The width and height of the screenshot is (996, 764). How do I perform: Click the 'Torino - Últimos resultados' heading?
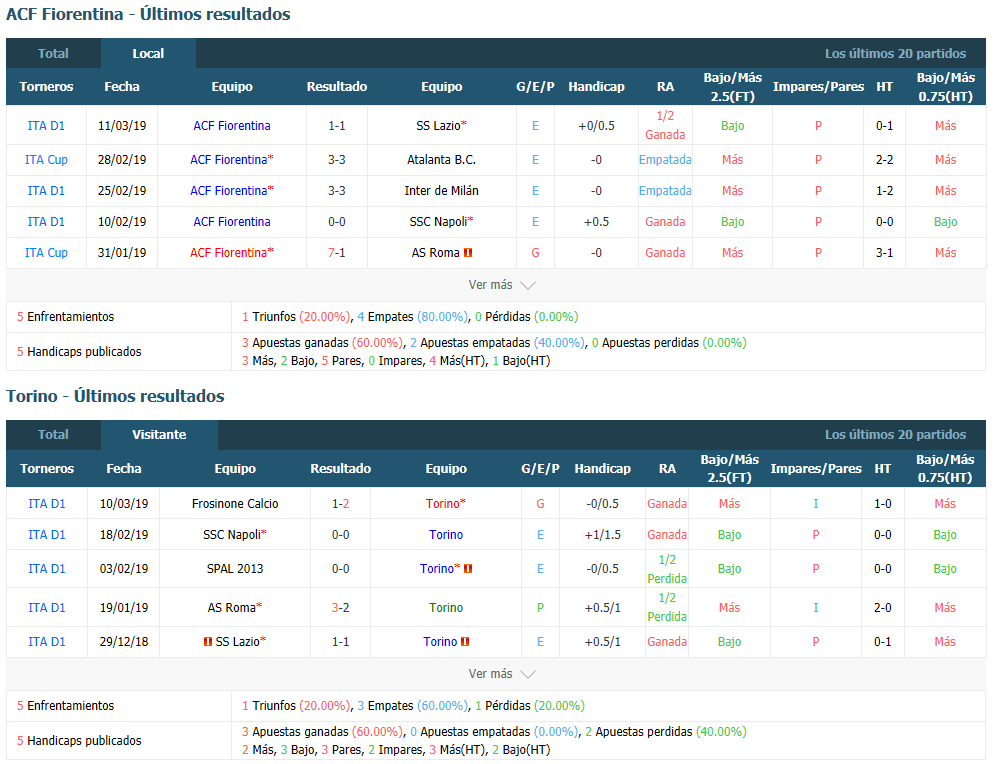tap(115, 396)
